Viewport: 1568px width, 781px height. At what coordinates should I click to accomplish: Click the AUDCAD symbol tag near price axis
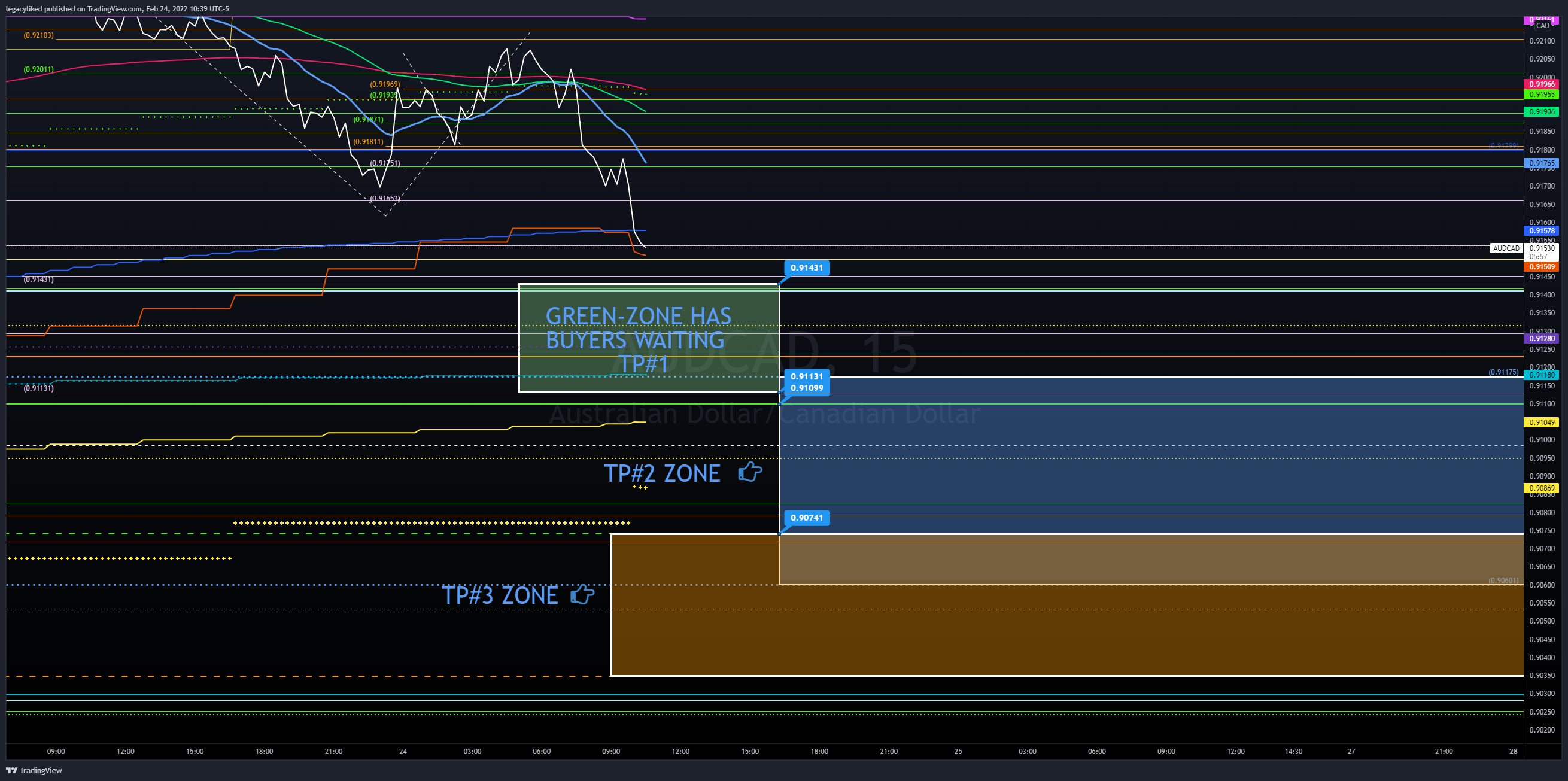[1506, 248]
